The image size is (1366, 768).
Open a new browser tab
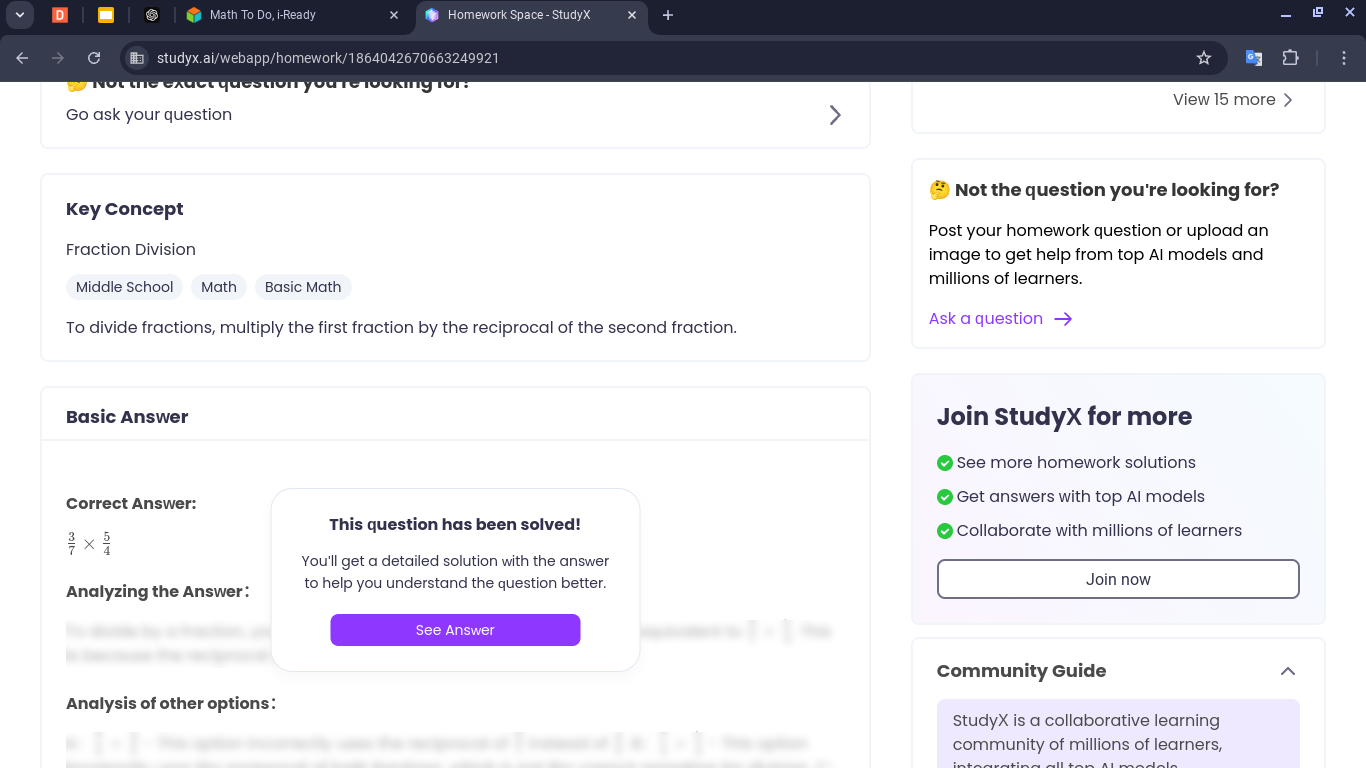tap(668, 15)
